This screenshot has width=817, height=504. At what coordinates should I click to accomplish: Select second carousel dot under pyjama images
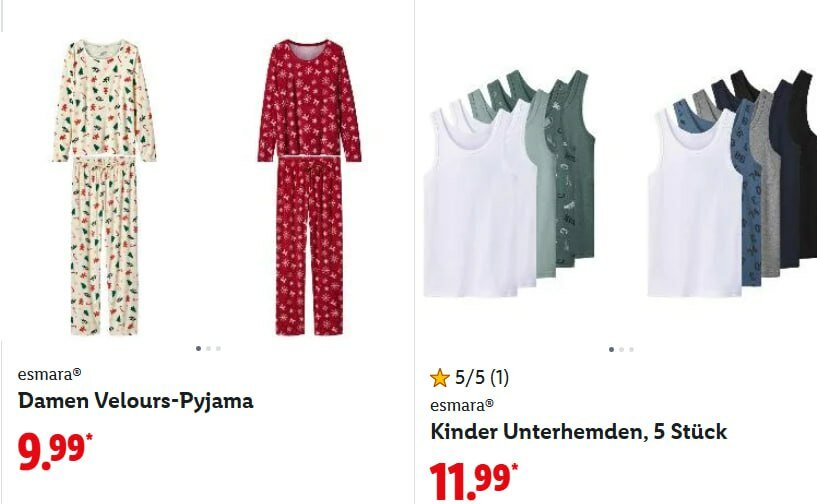[208, 348]
